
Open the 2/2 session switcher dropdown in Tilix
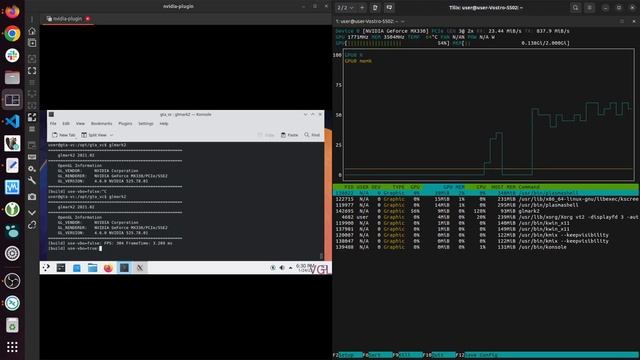[x=345, y=7]
